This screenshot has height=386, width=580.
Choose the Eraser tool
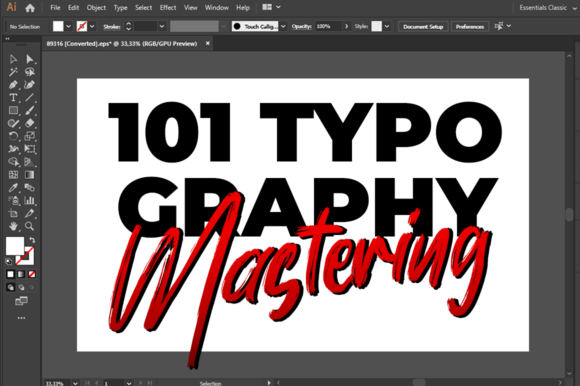click(x=30, y=123)
